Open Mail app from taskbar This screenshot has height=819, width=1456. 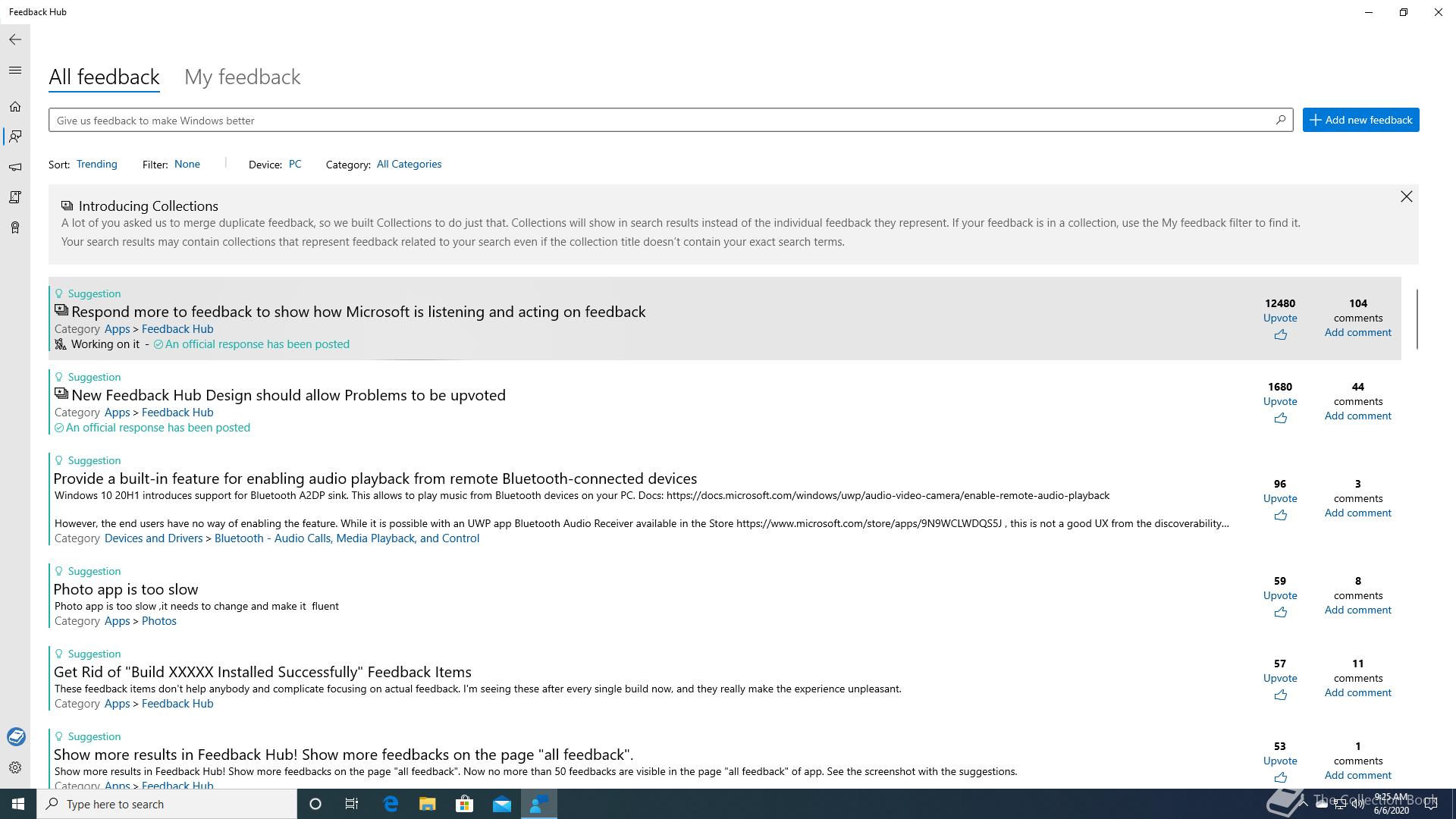coord(501,804)
